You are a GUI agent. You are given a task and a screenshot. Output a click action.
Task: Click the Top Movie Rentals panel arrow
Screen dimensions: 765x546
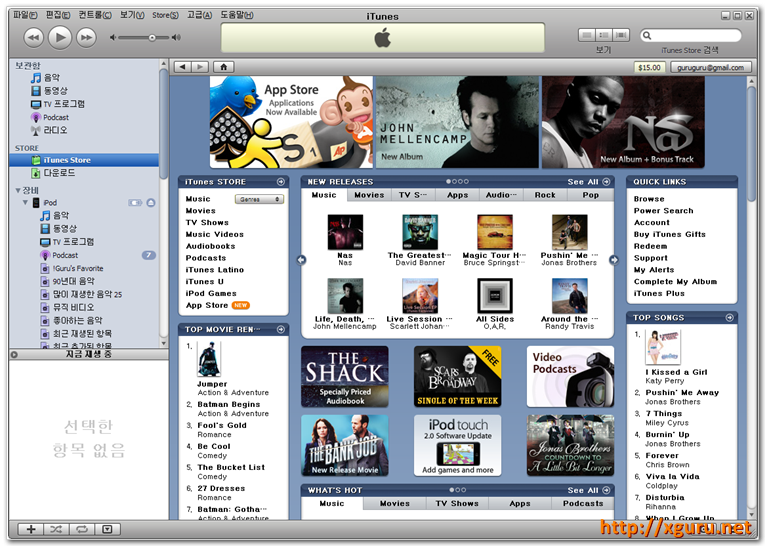pyautogui.click(x=281, y=330)
